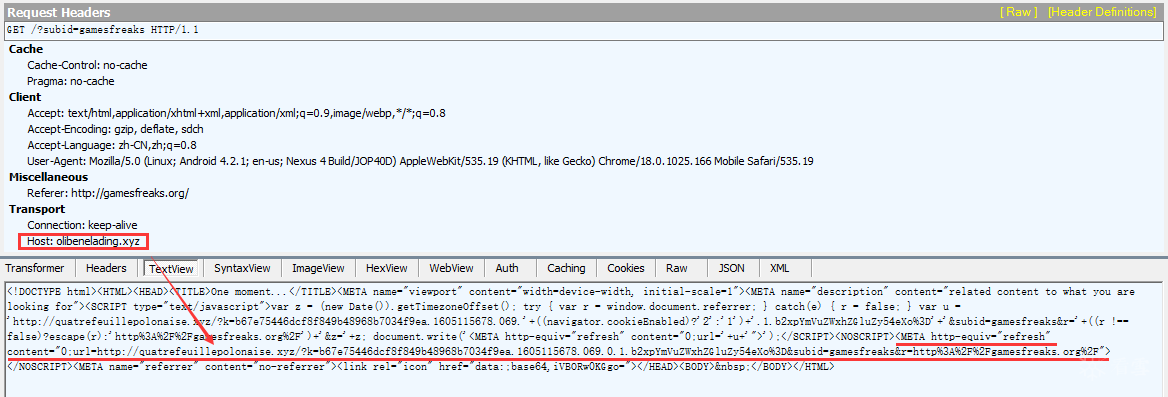The height and width of the screenshot is (397, 1168).
Task: Open the Caching tab
Action: [566, 268]
